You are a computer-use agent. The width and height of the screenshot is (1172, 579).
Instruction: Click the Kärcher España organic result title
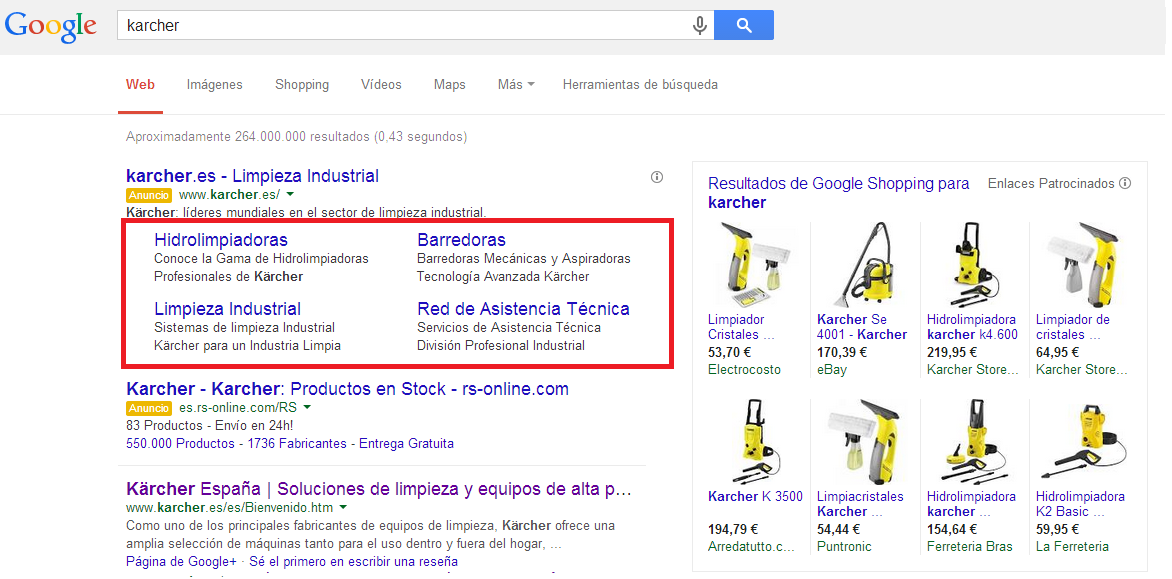point(379,489)
